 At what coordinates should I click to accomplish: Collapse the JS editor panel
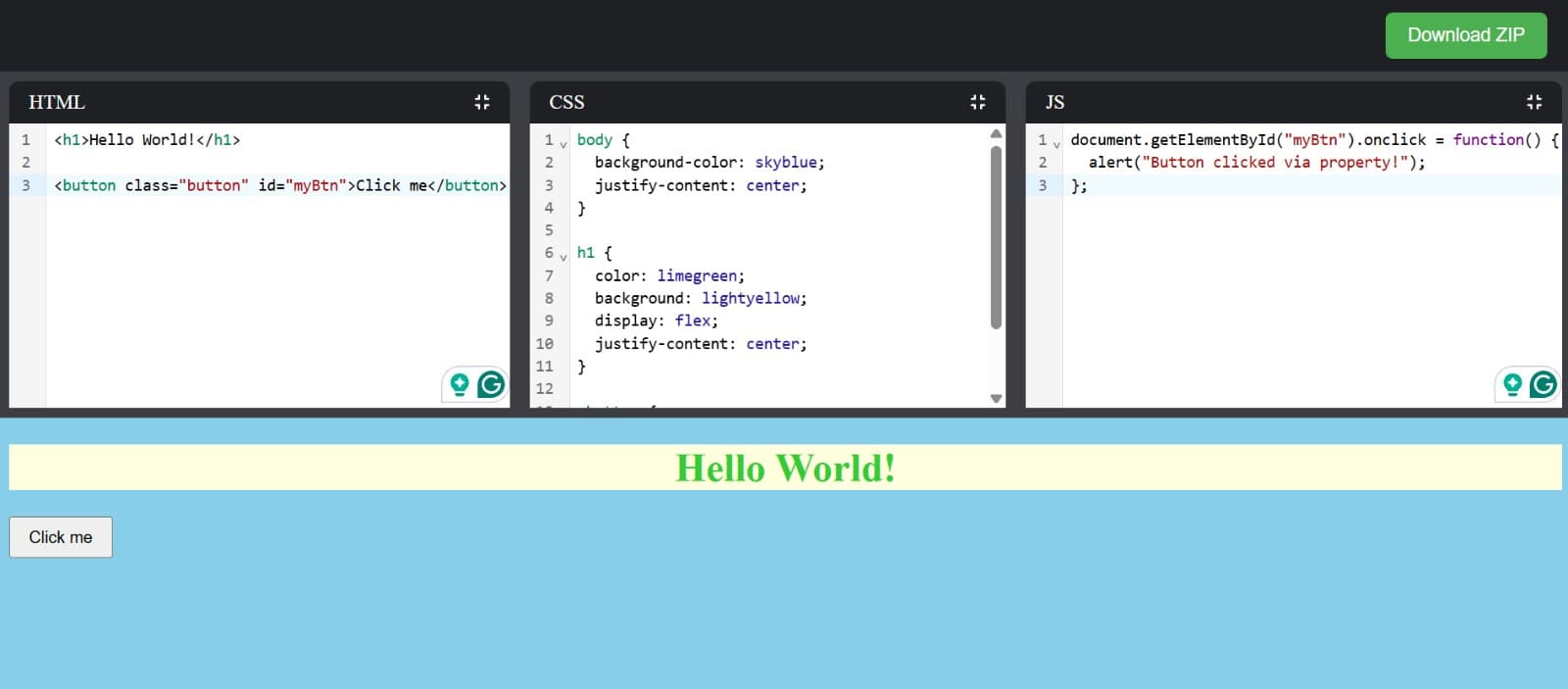coord(1534,102)
